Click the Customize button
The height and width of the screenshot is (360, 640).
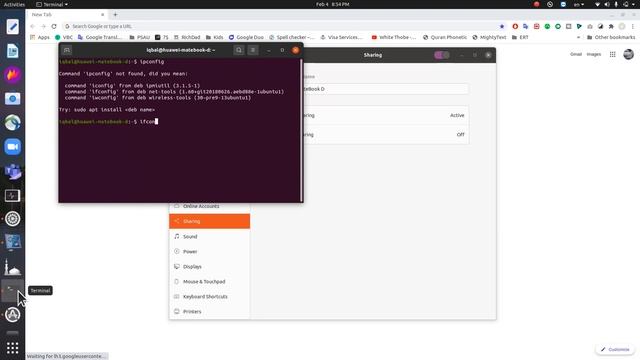pyautogui.click(x=615, y=349)
